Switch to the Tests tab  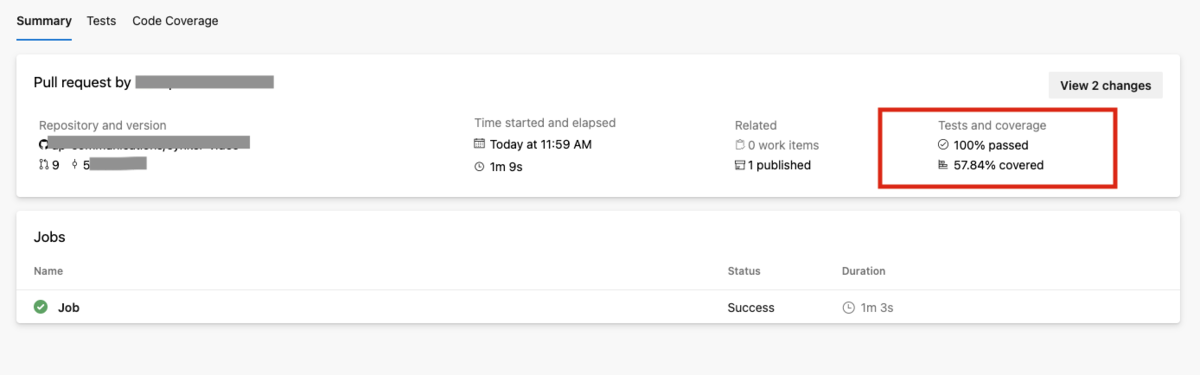101,20
